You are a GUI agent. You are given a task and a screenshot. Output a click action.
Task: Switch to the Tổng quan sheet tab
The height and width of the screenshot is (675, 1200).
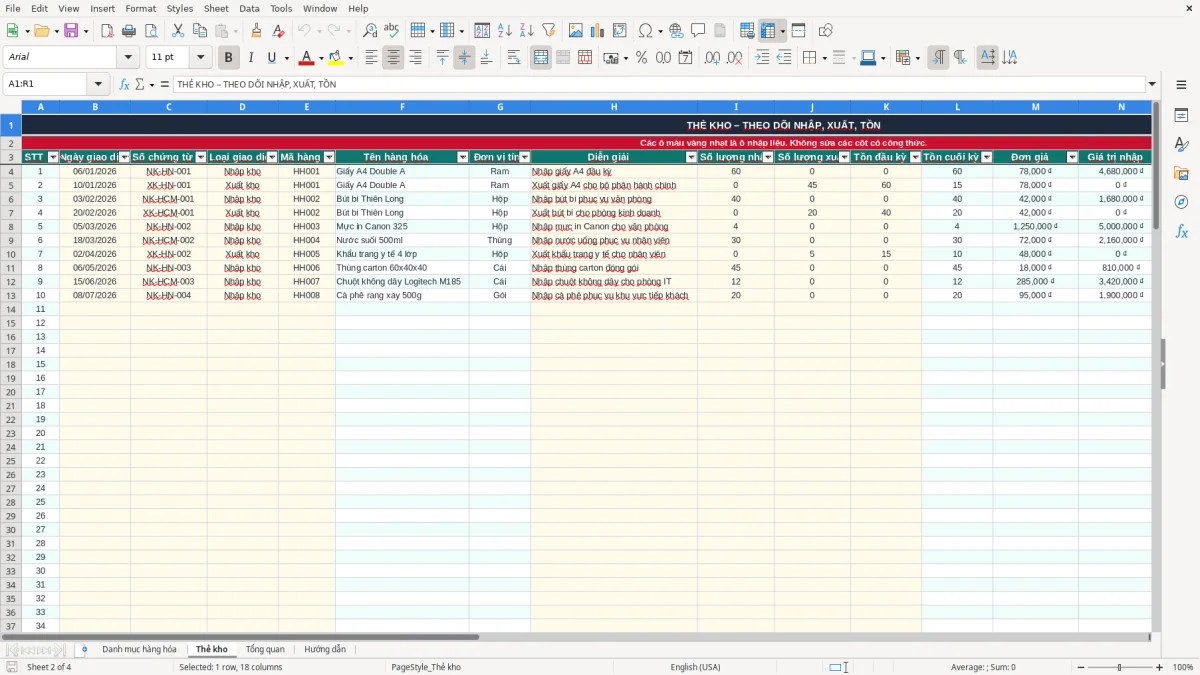coord(265,650)
